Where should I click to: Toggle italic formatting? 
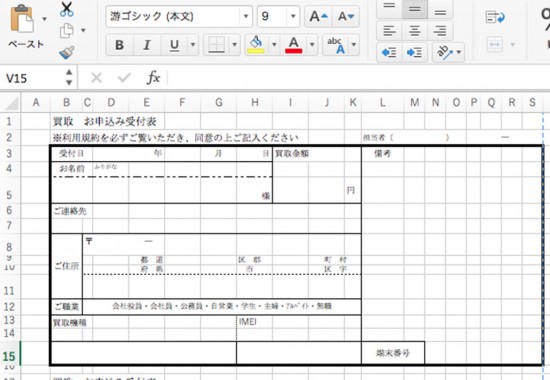pyautogui.click(x=147, y=45)
